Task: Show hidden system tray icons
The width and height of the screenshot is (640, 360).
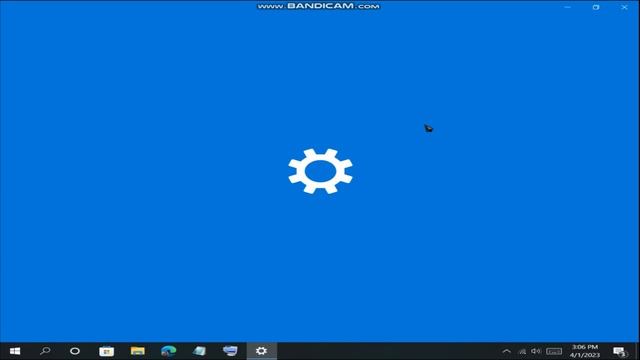Action: tap(507, 351)
